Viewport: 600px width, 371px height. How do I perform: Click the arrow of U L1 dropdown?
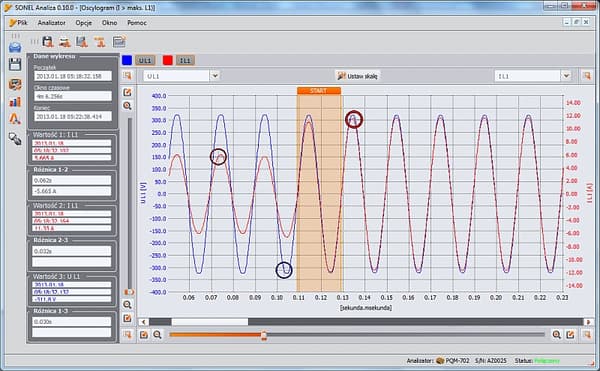click(x=215, y=76)
